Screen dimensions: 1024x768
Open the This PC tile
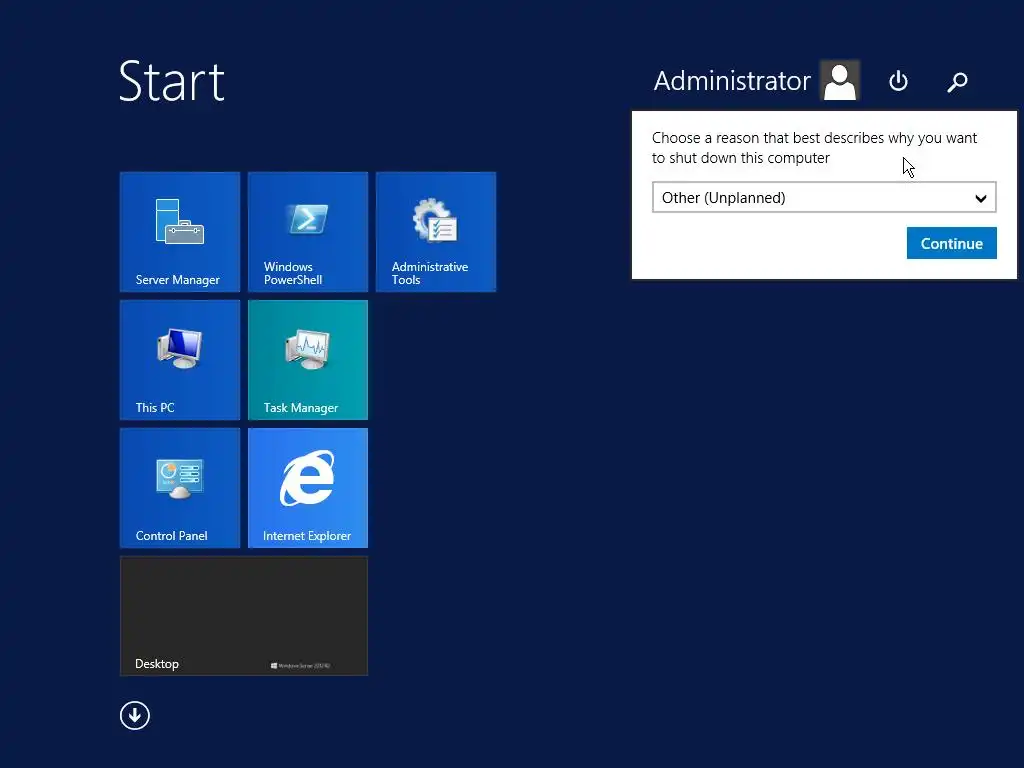180,360
